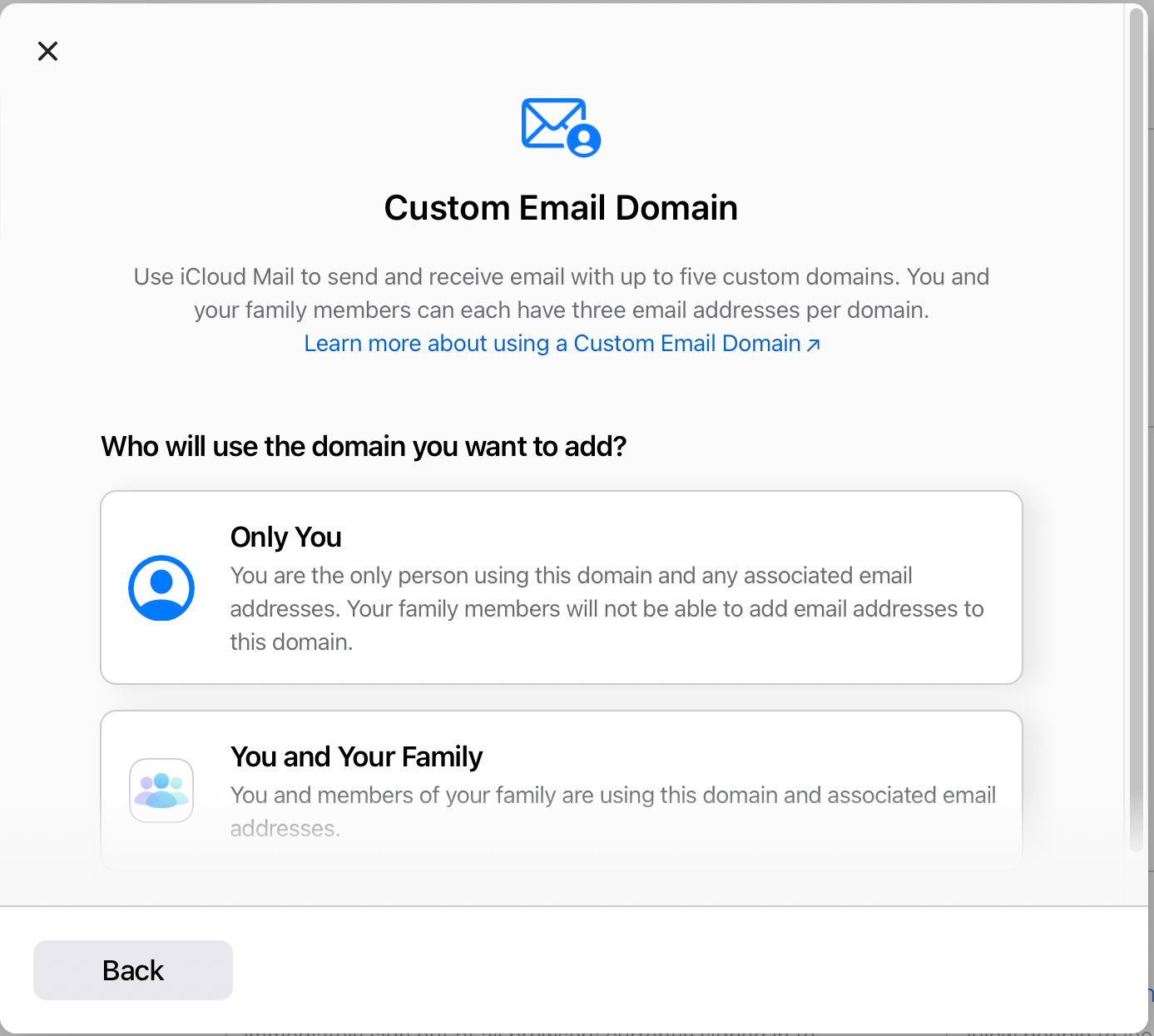Click the Custom Email Domain heading
Image resolution: width=1154 pixels, height=1036 pixels.
pyautogui.click(x=561, y=208)
